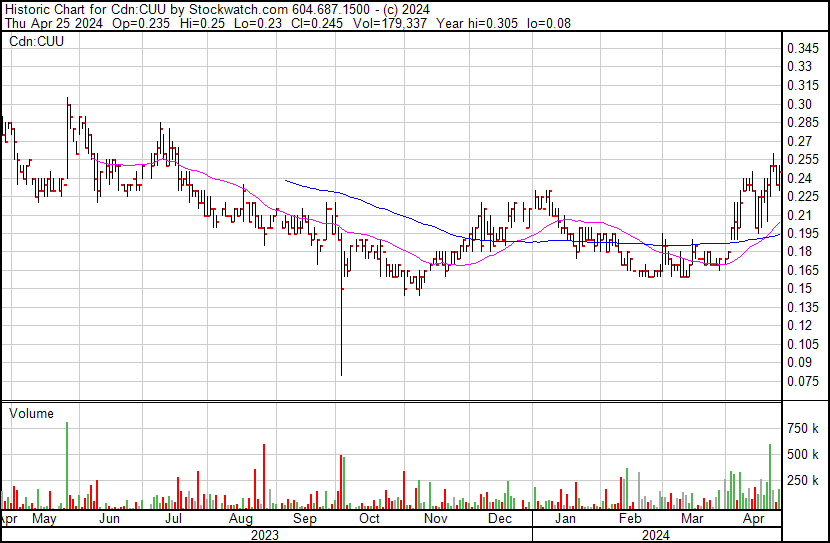Click the 0.30 price axis label
Screen dimensions: 830x543
tap(799, 104)
